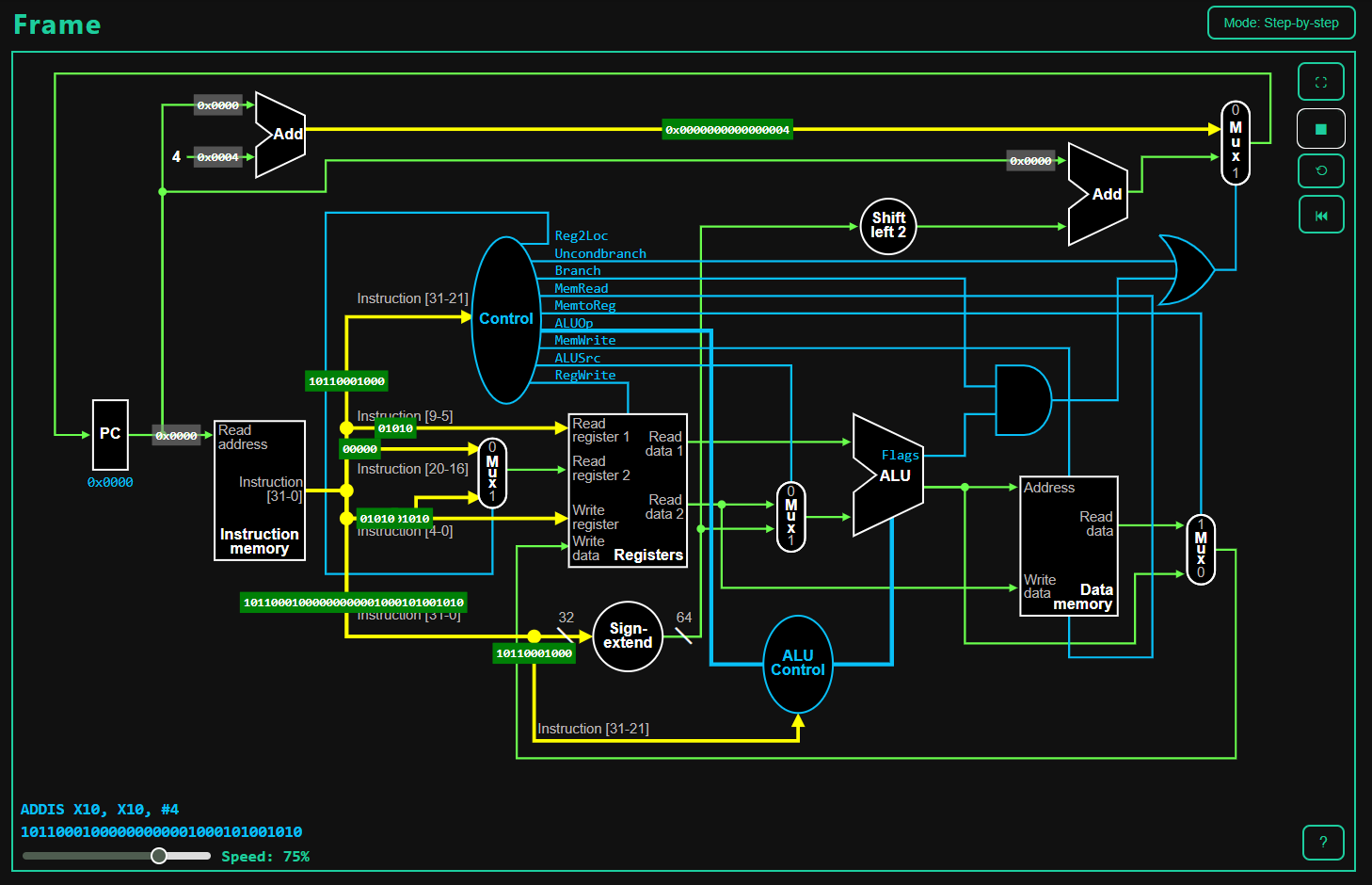
Task: Click the 32-bit instruction binary wire label
Action: click(x=354, y=603)
